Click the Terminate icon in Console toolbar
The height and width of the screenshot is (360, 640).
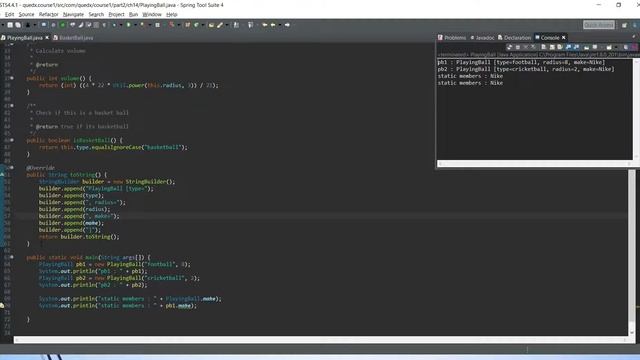pos(518,47)
